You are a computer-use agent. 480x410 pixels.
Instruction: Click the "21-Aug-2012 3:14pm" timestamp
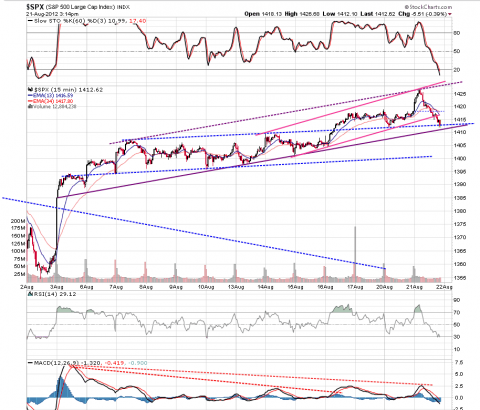coord(52,14)
